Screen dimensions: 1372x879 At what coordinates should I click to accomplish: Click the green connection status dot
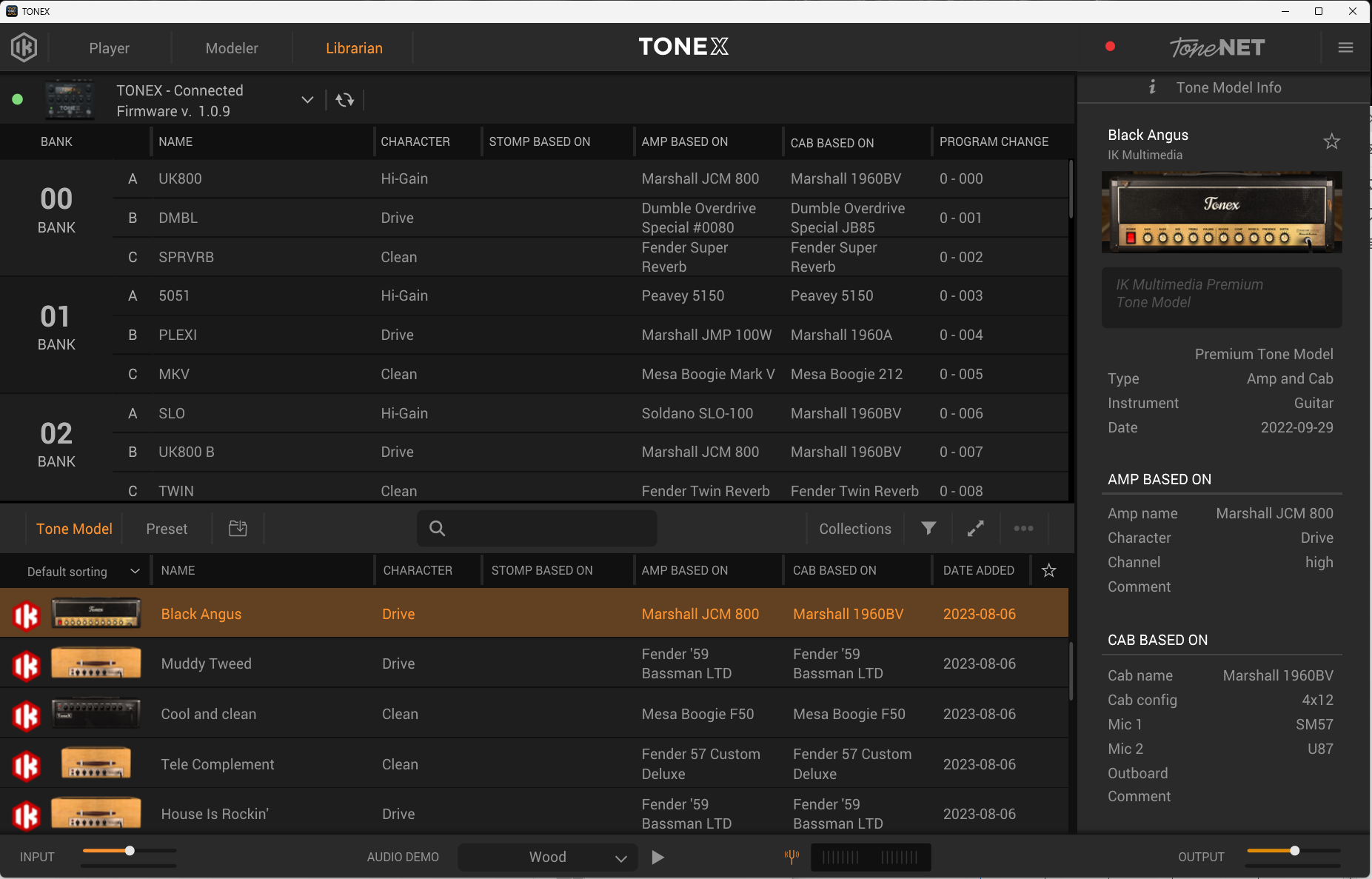(18, 99)
